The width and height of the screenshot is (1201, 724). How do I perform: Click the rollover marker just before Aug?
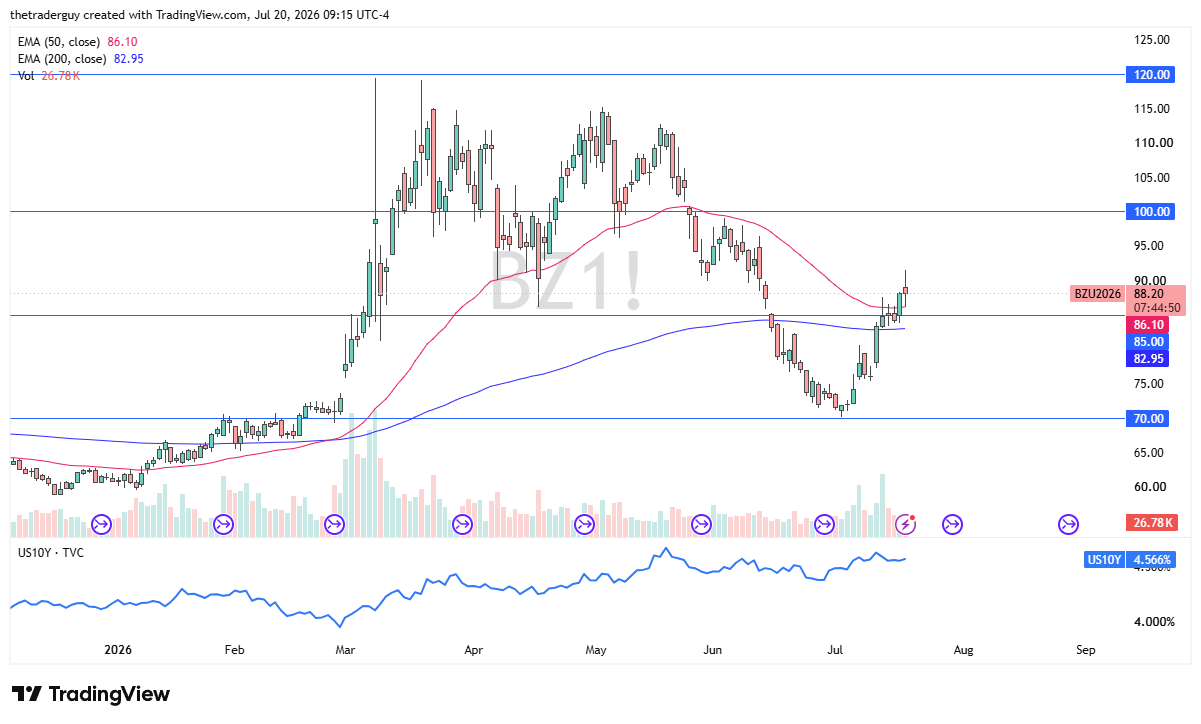click(951, 523)
